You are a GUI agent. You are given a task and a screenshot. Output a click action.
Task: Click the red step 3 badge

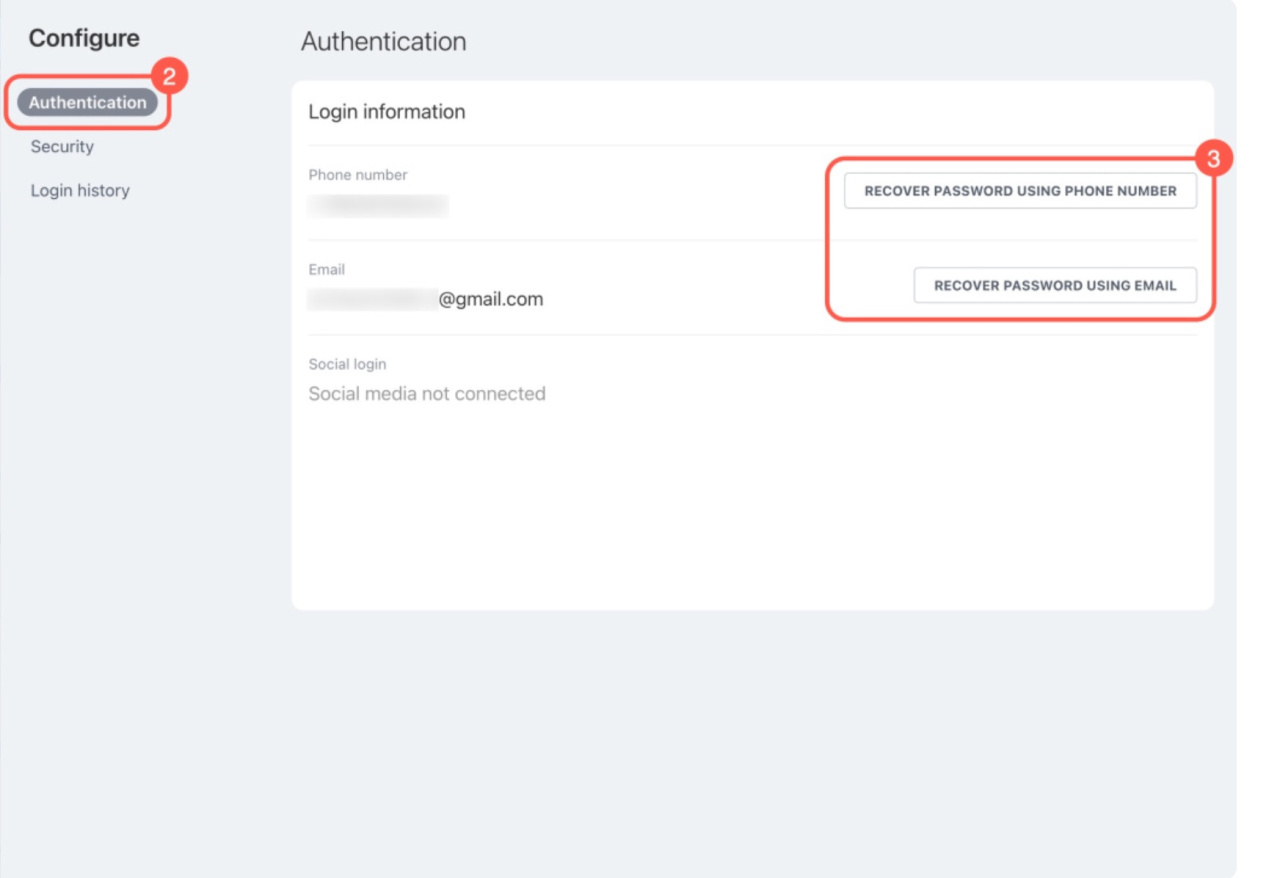(1213, 160)
